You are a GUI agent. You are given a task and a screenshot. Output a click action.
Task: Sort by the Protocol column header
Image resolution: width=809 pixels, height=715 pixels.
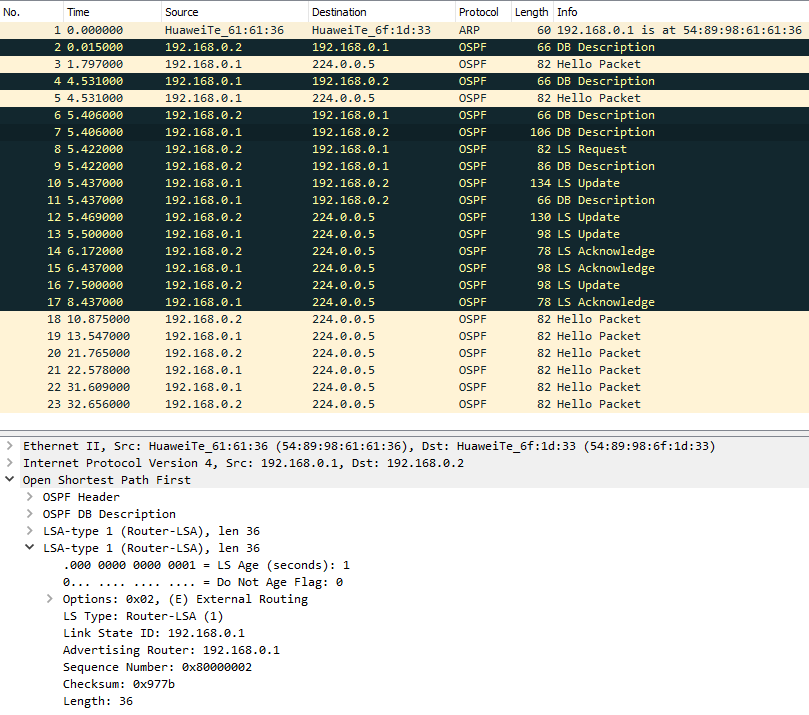coord(483,12)
